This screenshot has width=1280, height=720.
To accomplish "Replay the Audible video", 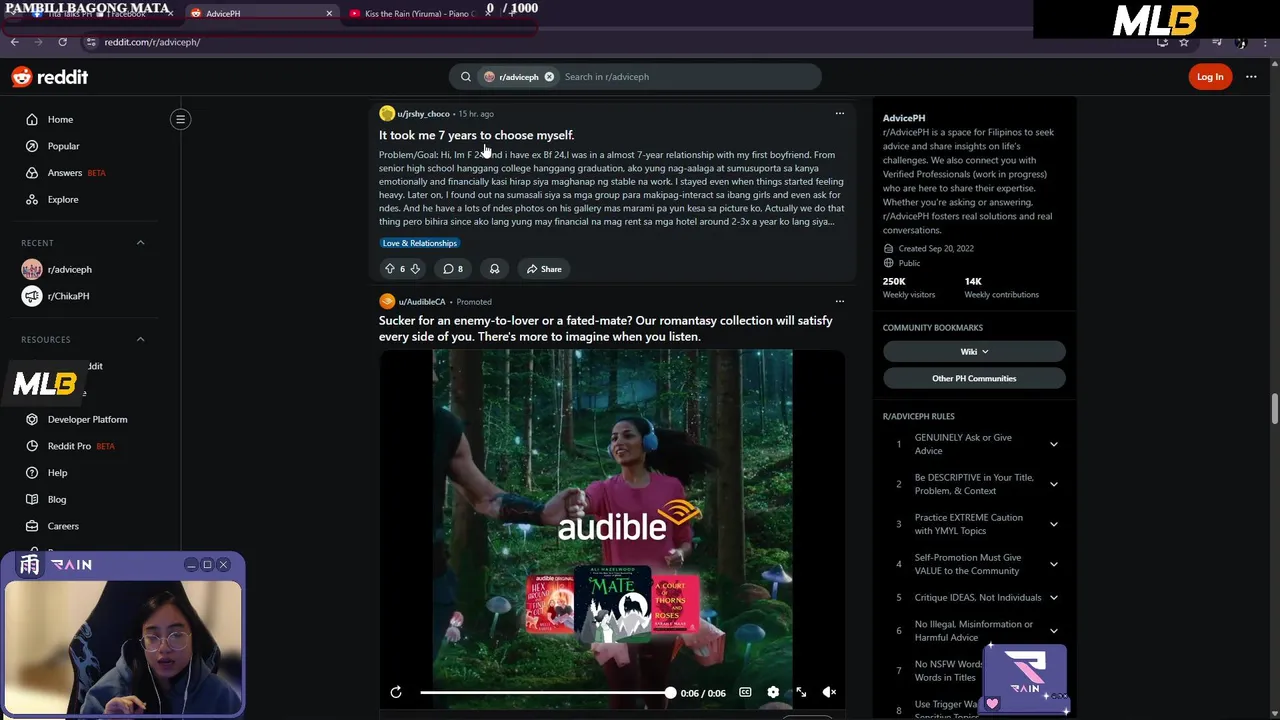I will pos(396,692).
